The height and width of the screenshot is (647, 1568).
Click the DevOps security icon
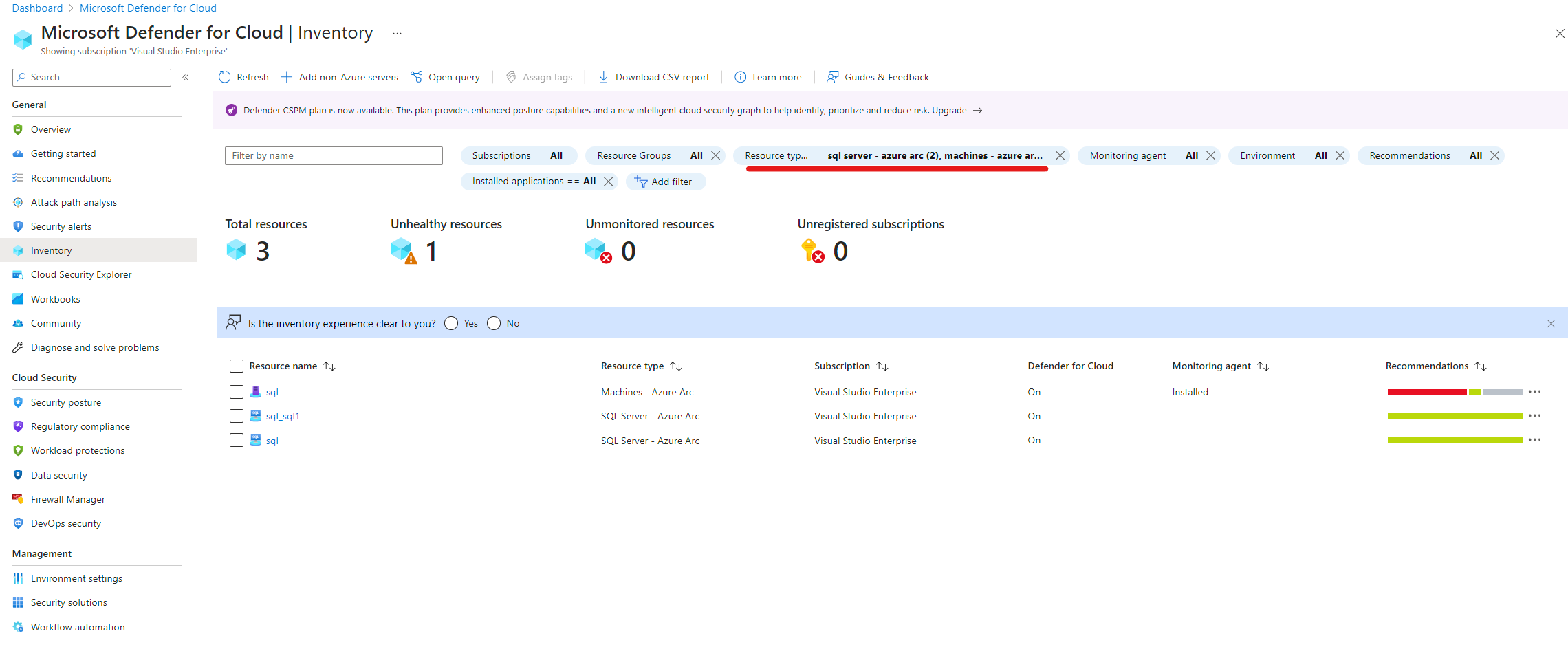coord(19,523)
